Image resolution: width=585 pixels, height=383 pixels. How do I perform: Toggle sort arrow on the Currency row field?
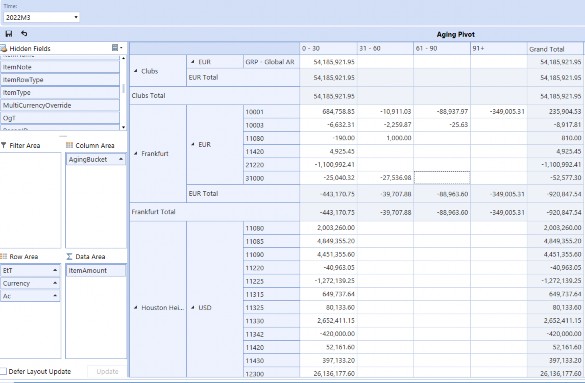pyautogui.click(x=55, y=283)
